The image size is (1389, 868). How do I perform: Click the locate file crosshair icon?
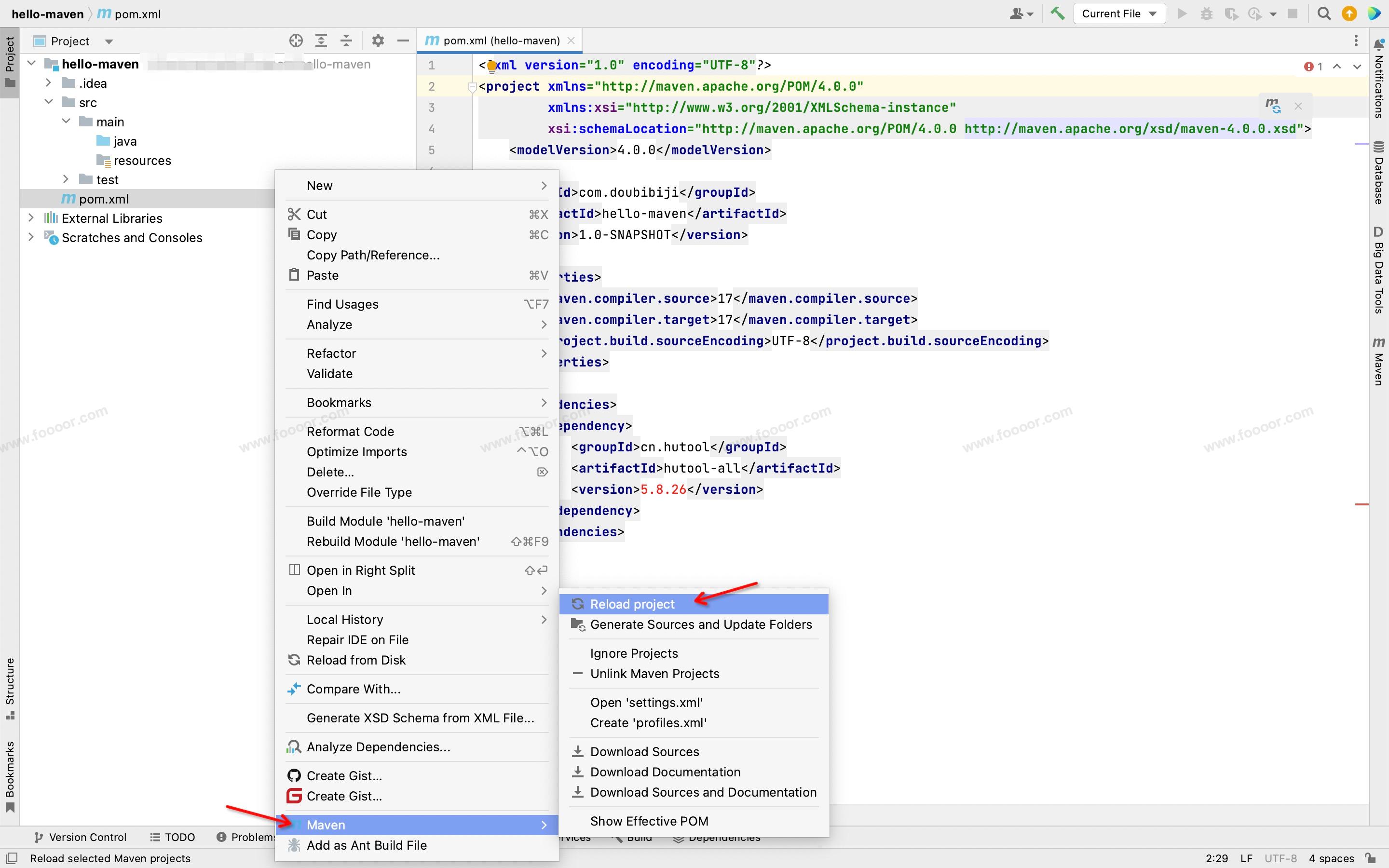click(x=296, y=41)
